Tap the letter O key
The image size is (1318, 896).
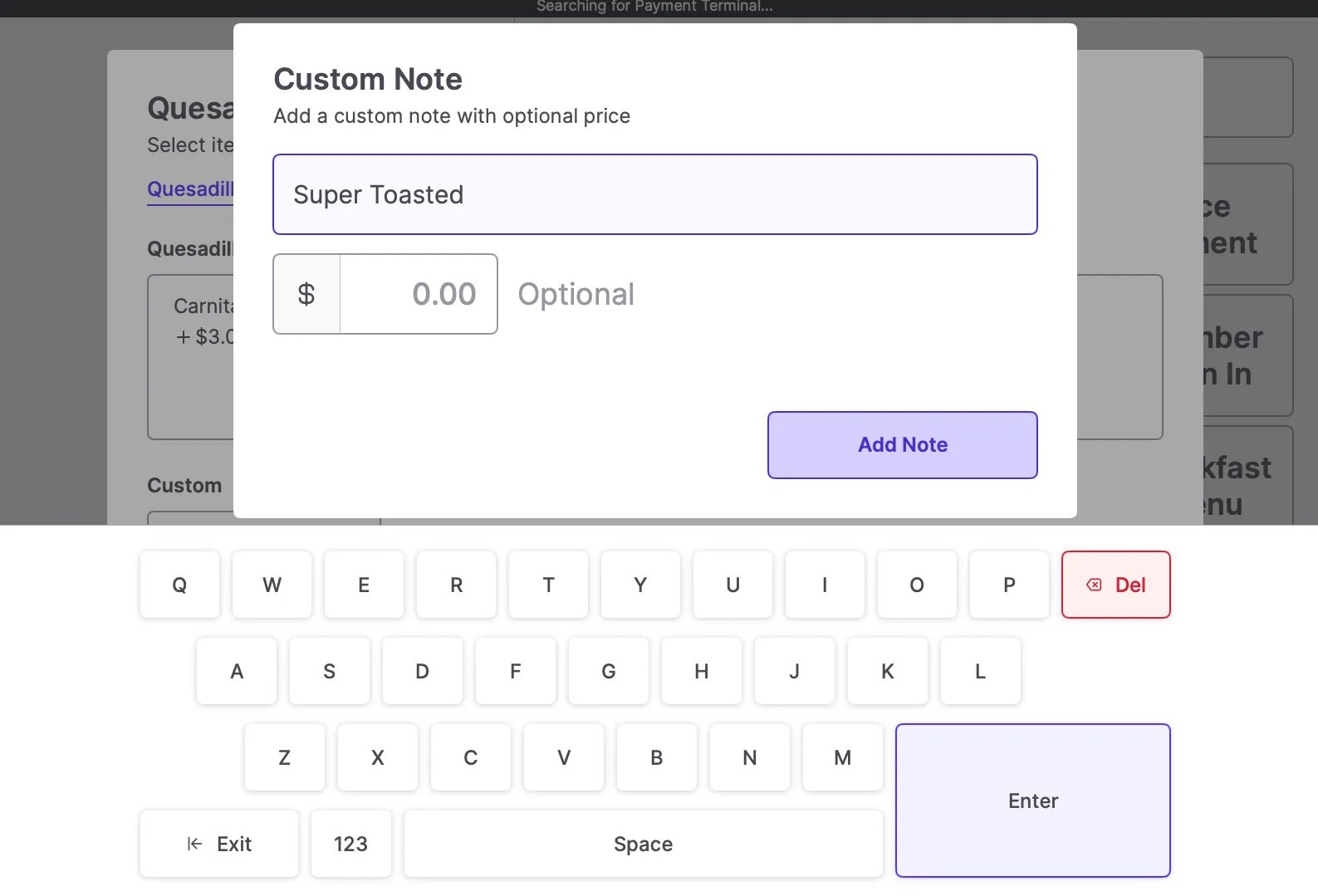[x=917, y=585]
